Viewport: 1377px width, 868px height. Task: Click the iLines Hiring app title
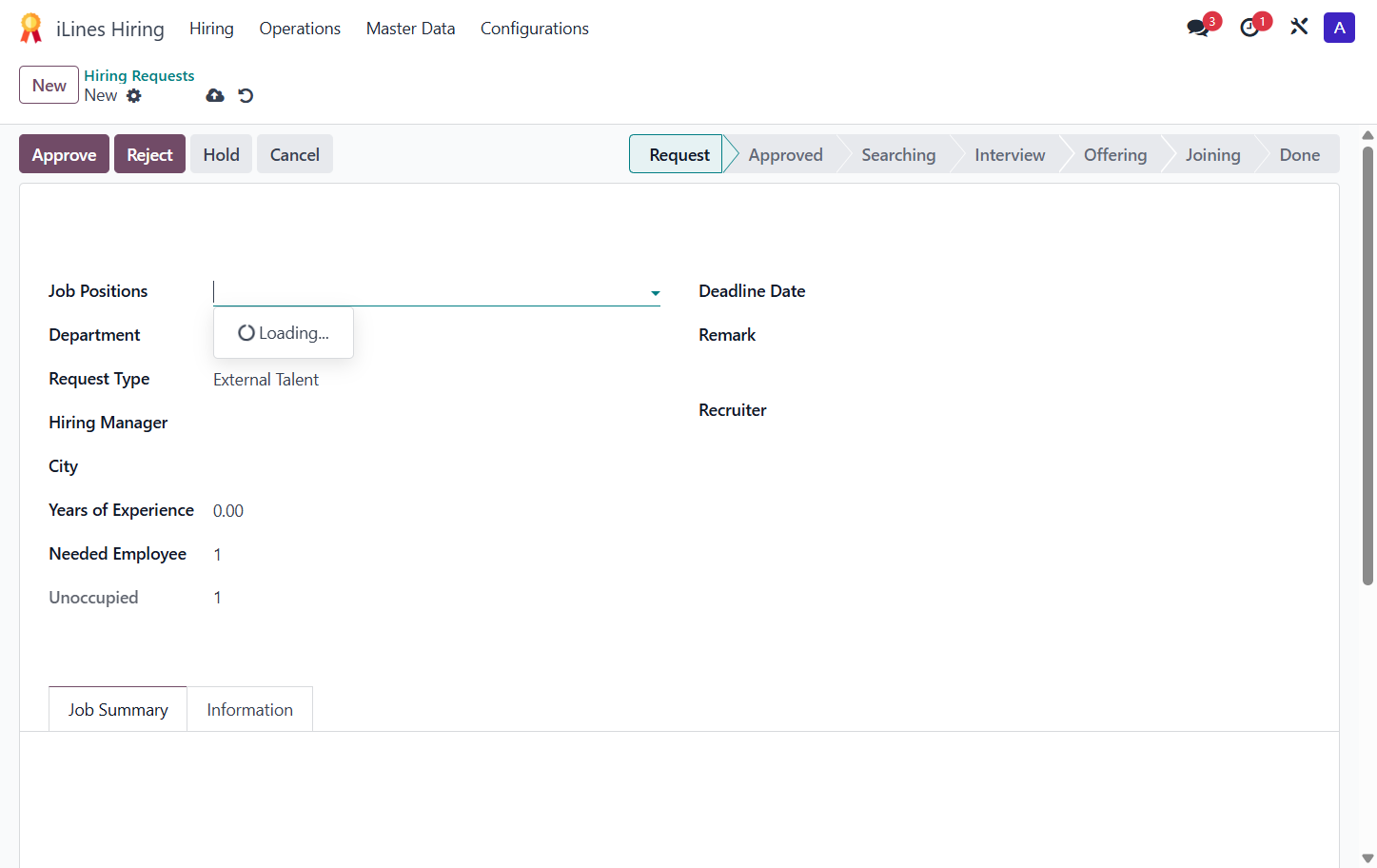click(110, 30)
